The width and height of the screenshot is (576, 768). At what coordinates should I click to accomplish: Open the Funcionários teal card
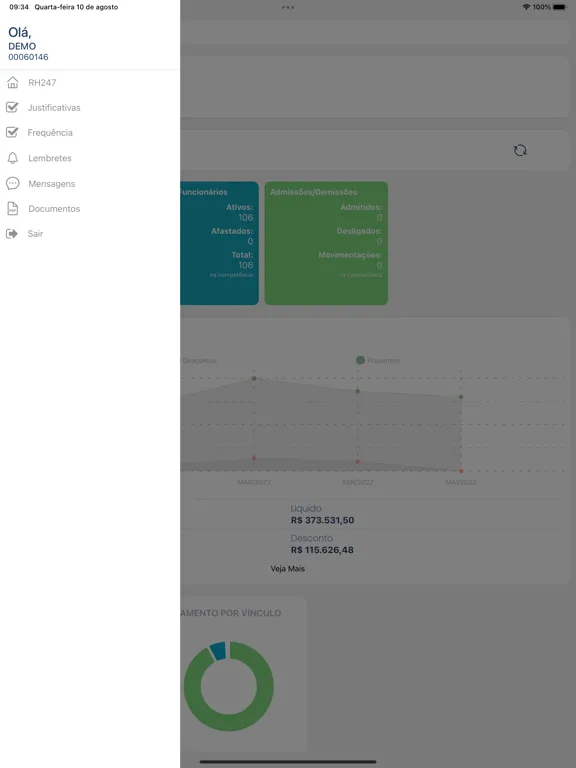pyautogui.click(x=219, y=243)
